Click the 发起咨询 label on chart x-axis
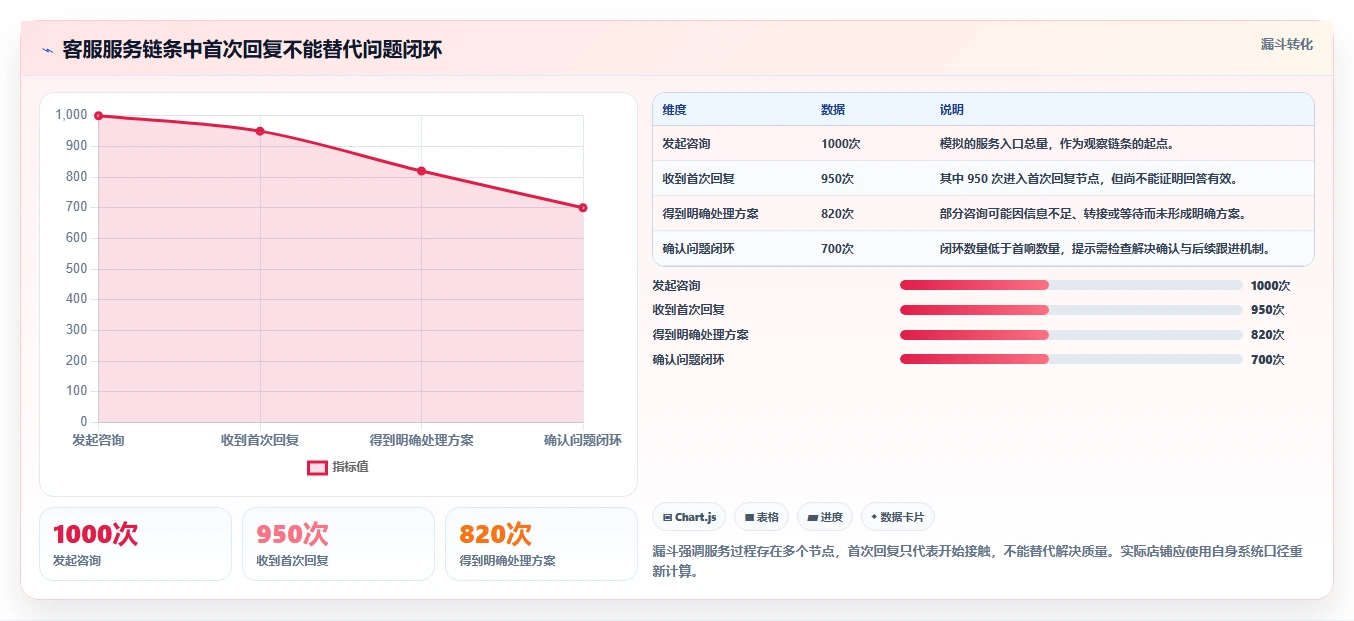 pyautogui.click(x=98, y=440)
